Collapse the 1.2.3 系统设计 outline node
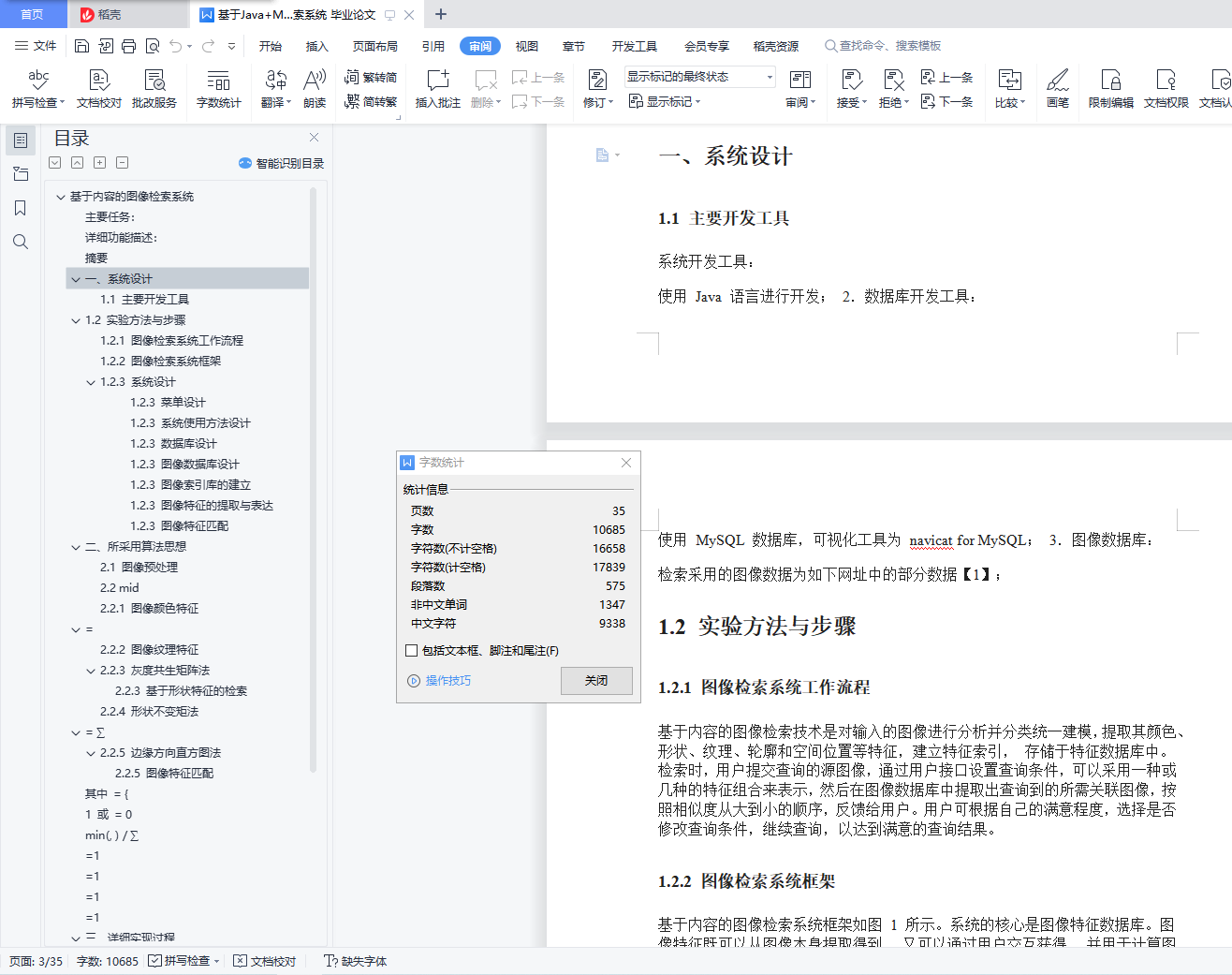The width and height of the screenshot is (1232, 975). pos(91,382)
